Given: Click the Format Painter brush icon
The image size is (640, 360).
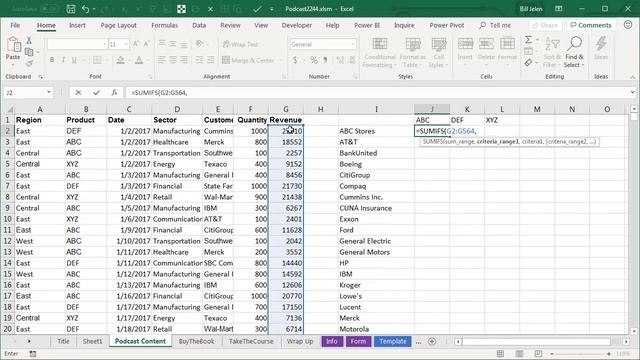Looking at the screenshot, I should (29, 64).
